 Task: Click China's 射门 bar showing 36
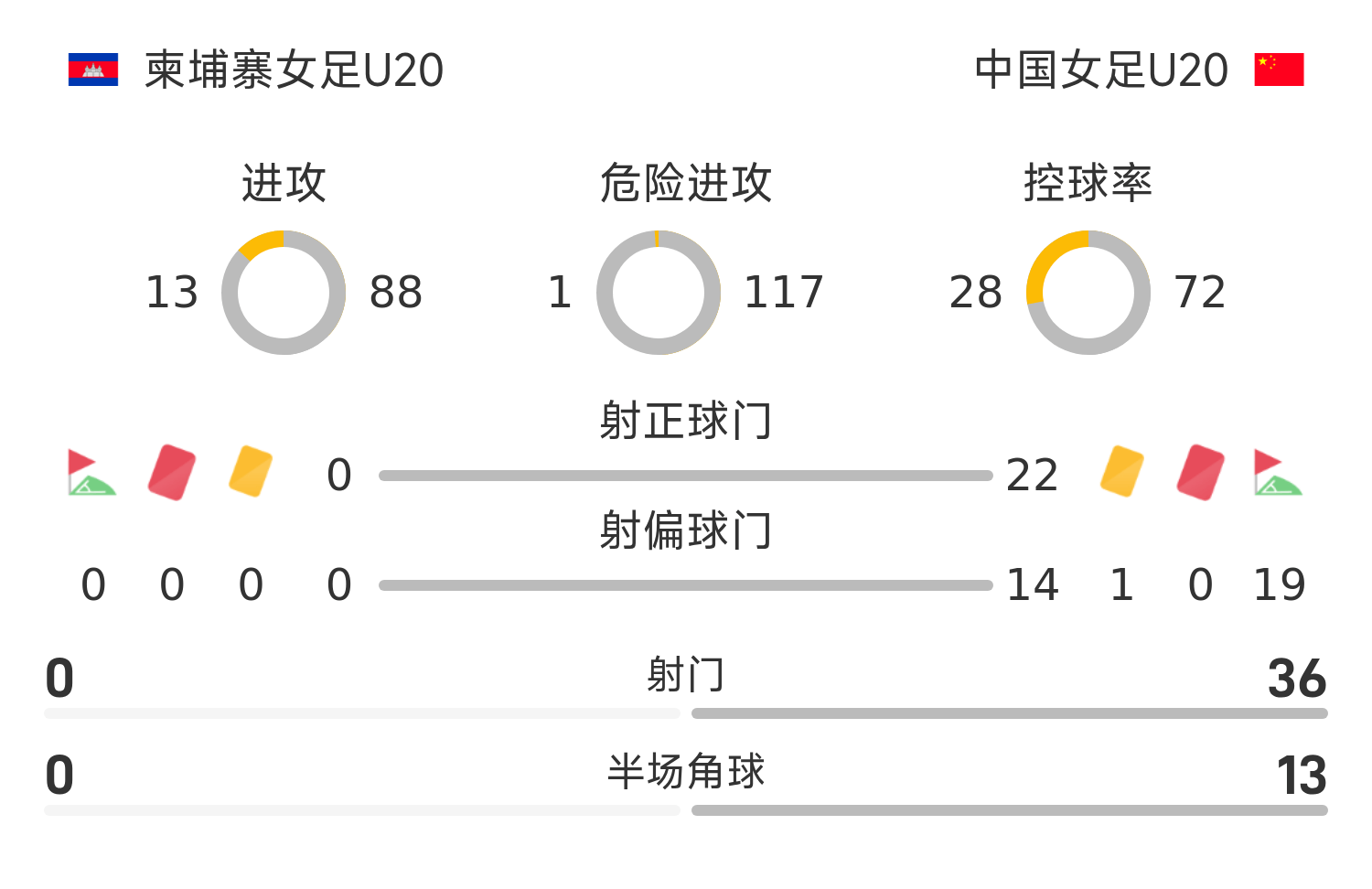pos(1010,713)
